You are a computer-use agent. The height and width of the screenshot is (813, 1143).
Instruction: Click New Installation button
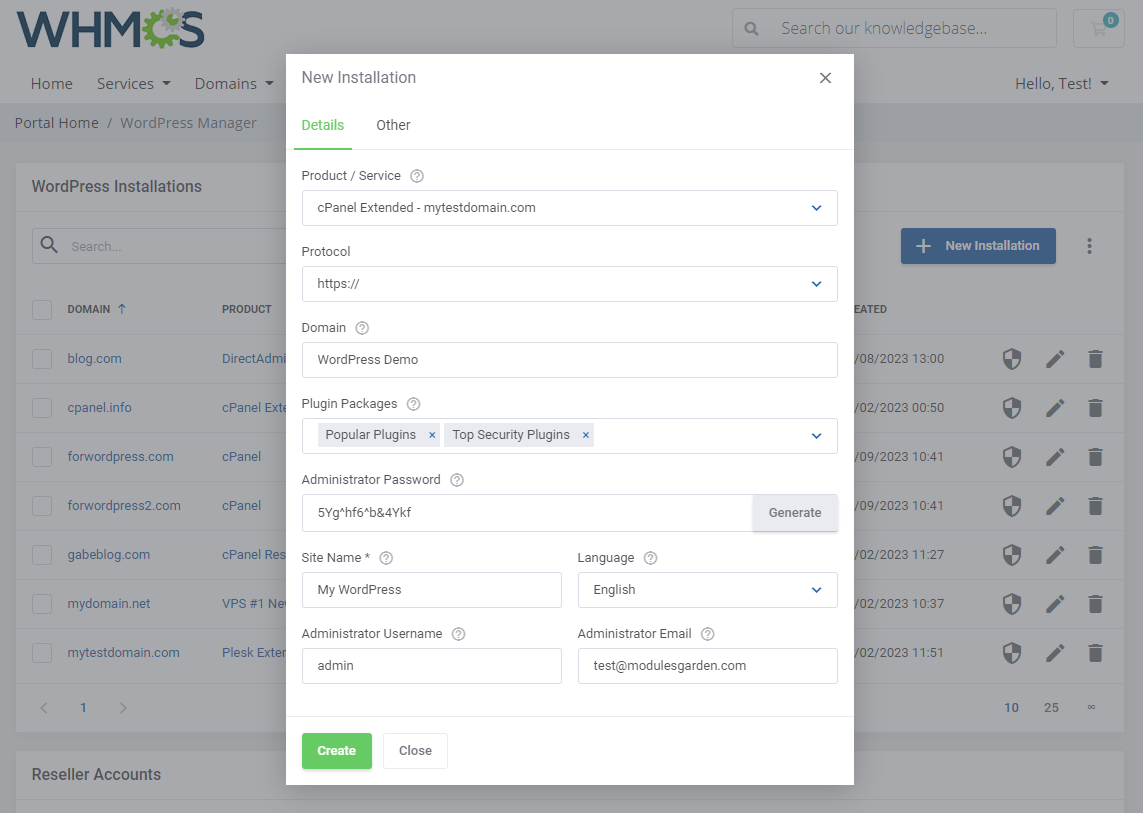pos(978,246)
